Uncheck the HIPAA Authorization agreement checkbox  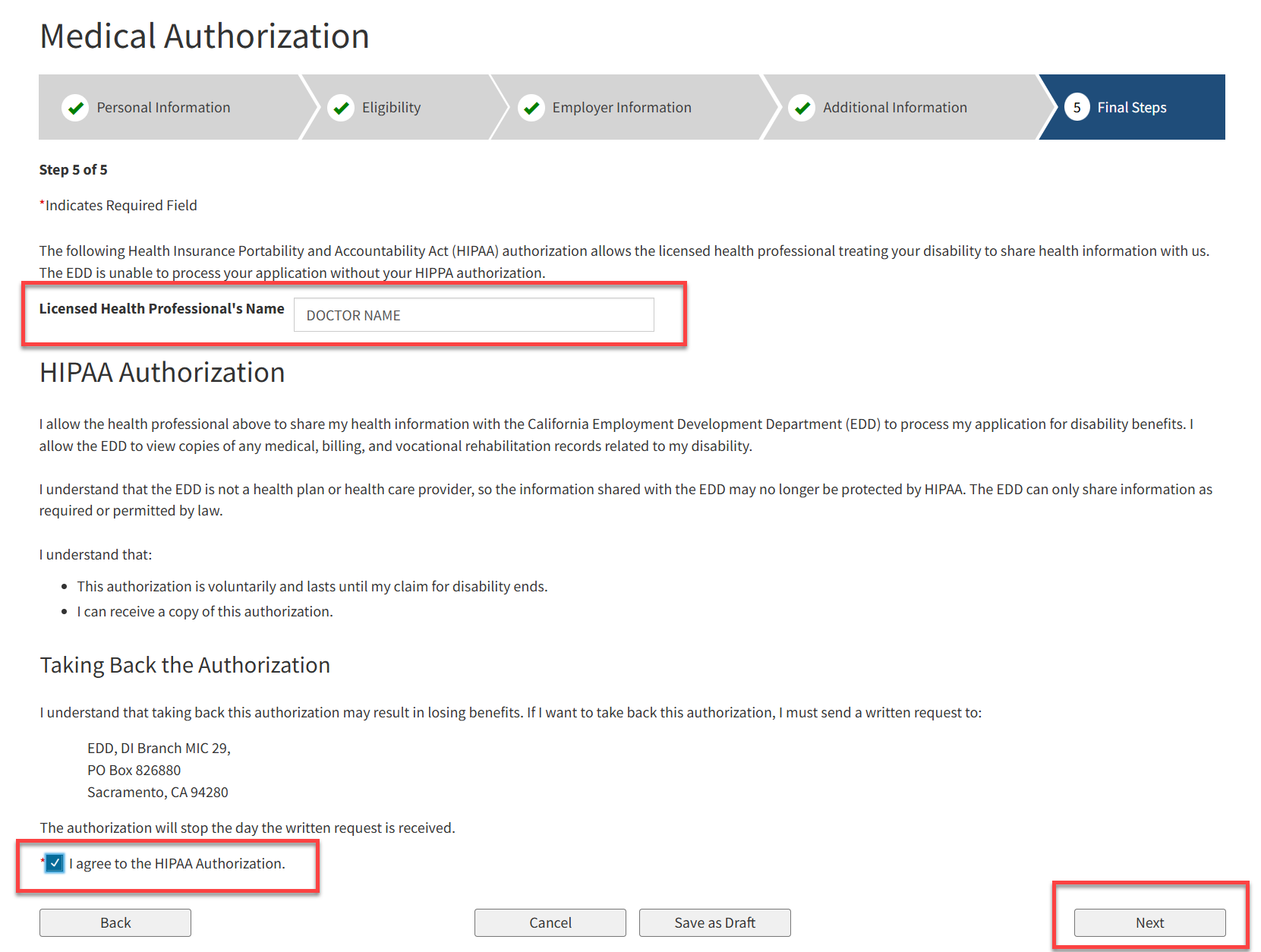tap(55, 863)
